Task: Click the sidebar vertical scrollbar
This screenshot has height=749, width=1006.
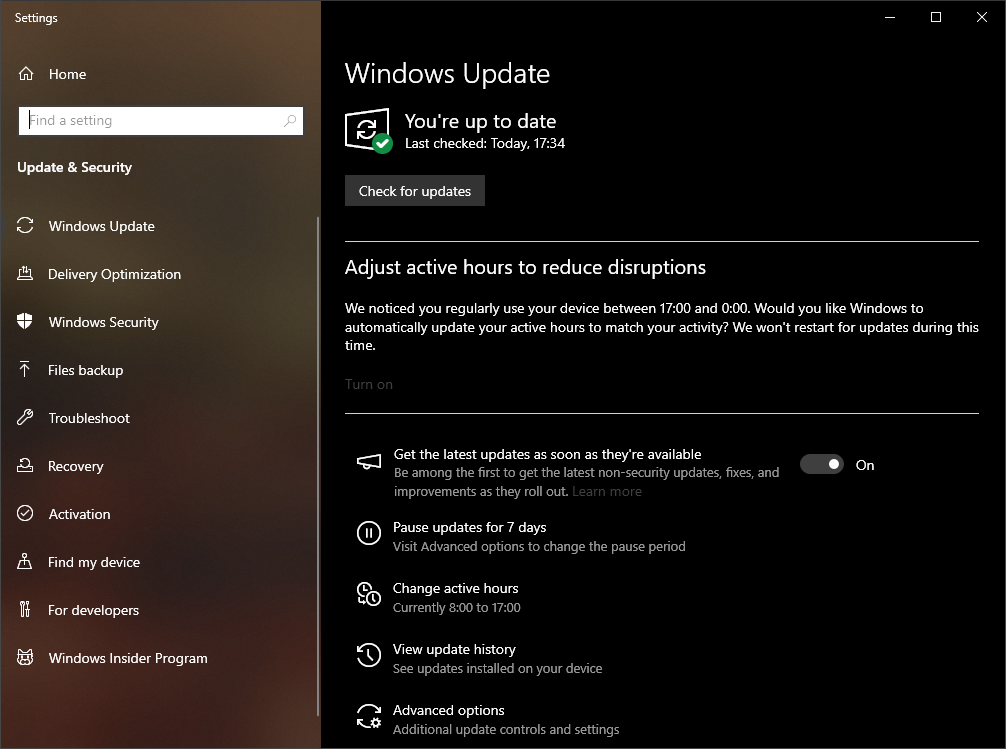Action: [318, 467]
